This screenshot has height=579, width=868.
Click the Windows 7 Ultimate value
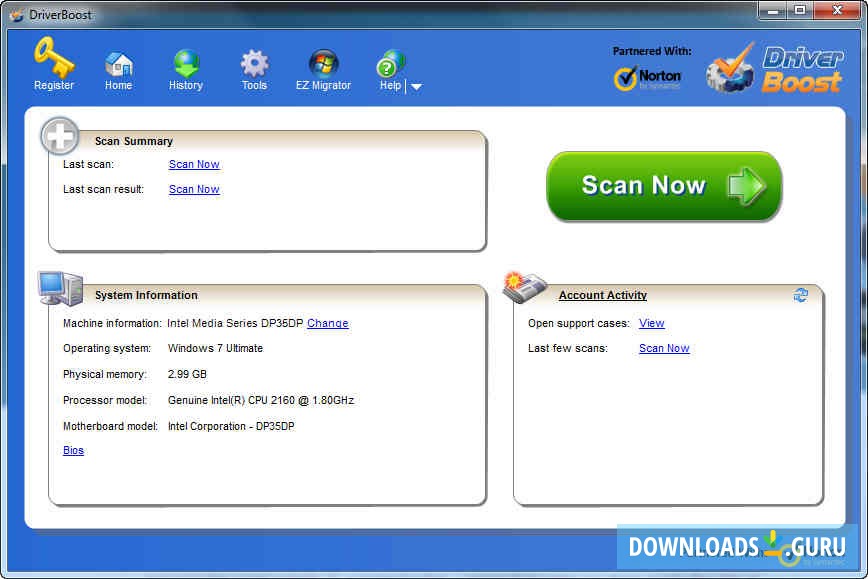click(x=215, y=348)
